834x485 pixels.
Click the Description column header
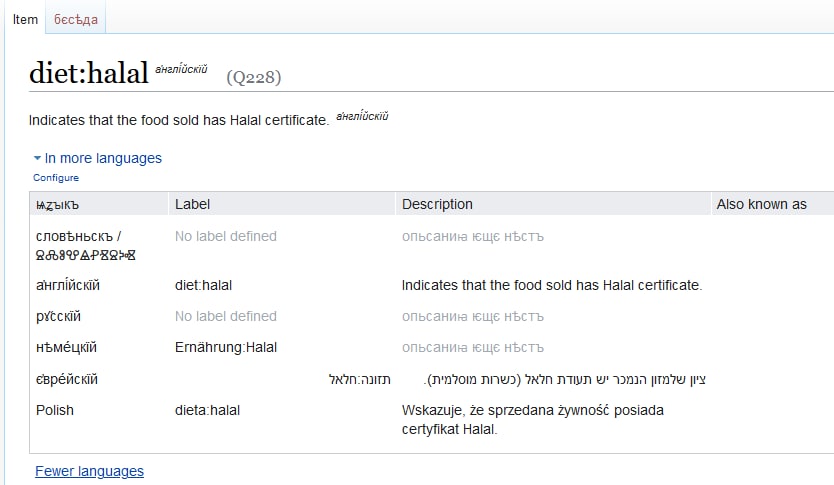tap(437, 204)
